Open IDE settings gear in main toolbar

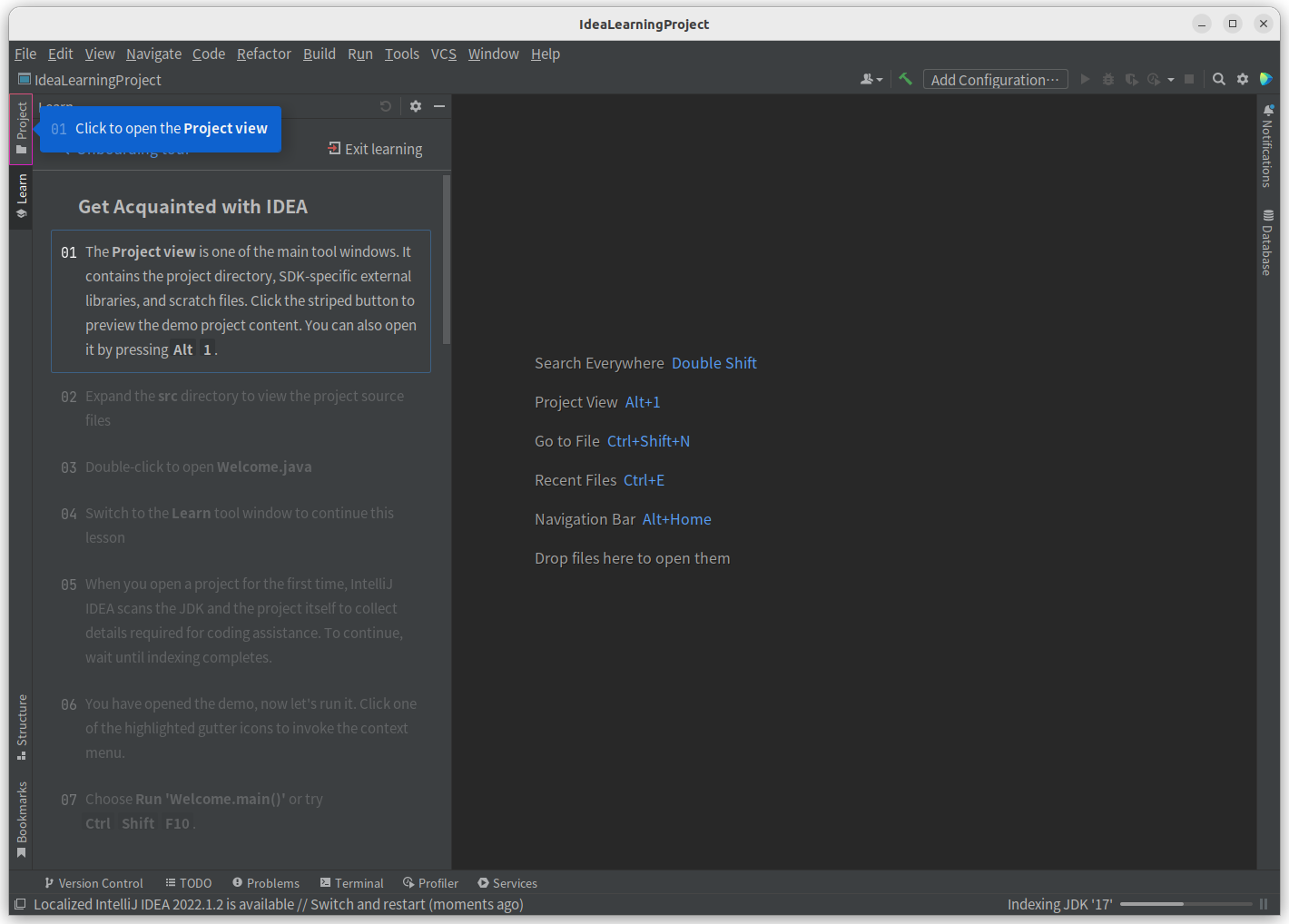point(1243,79)
